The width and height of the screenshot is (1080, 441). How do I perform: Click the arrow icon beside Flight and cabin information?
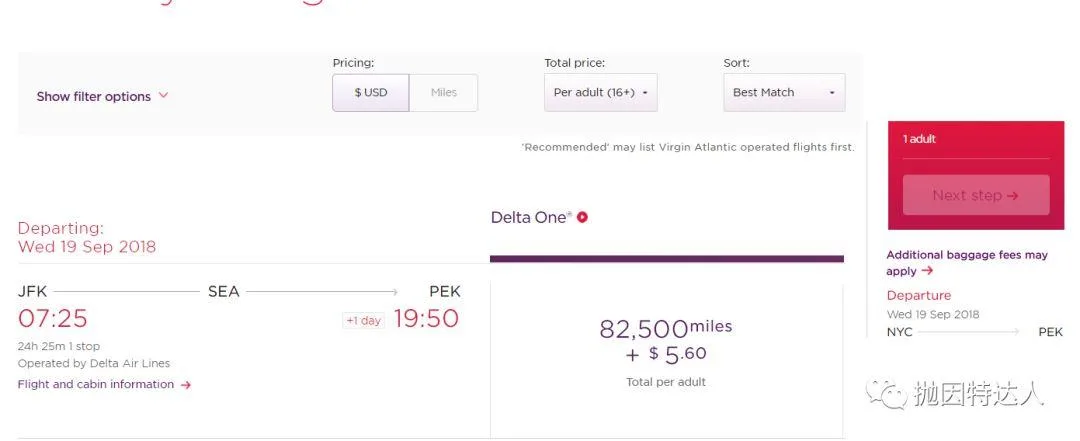pyautogui.click(x=185, y=385)
